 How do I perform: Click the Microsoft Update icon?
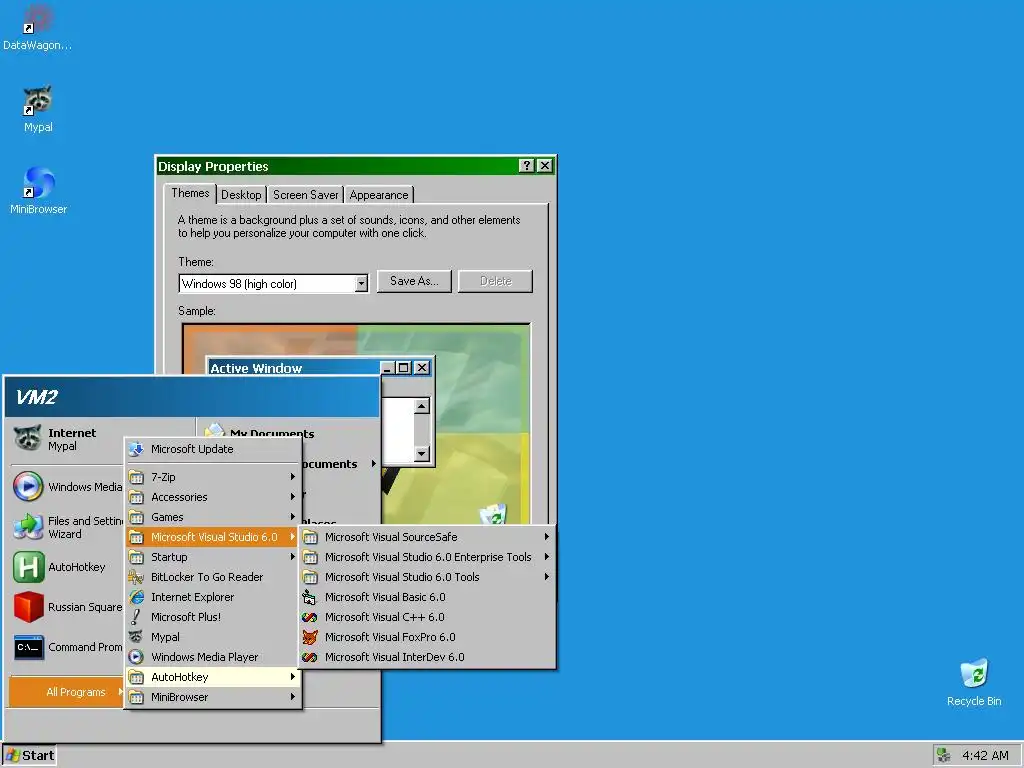tap(136, 449)
